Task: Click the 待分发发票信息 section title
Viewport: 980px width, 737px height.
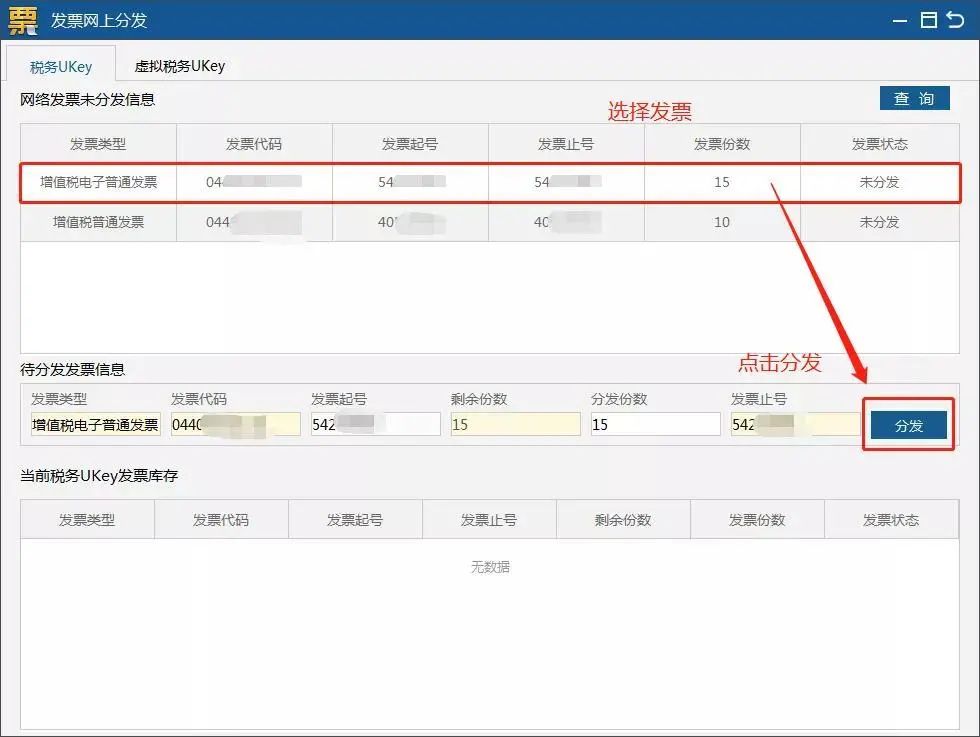Action: point(72,369)
